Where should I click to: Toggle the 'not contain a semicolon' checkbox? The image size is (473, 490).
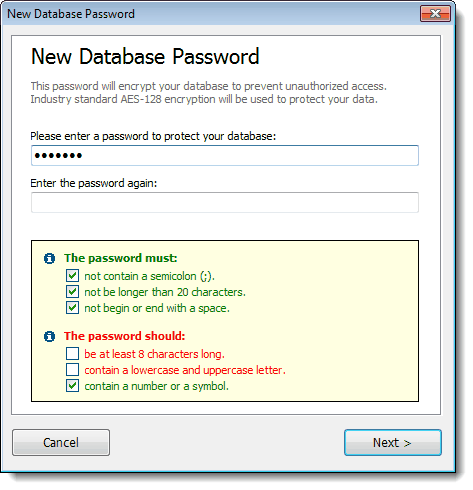[72, 276]
